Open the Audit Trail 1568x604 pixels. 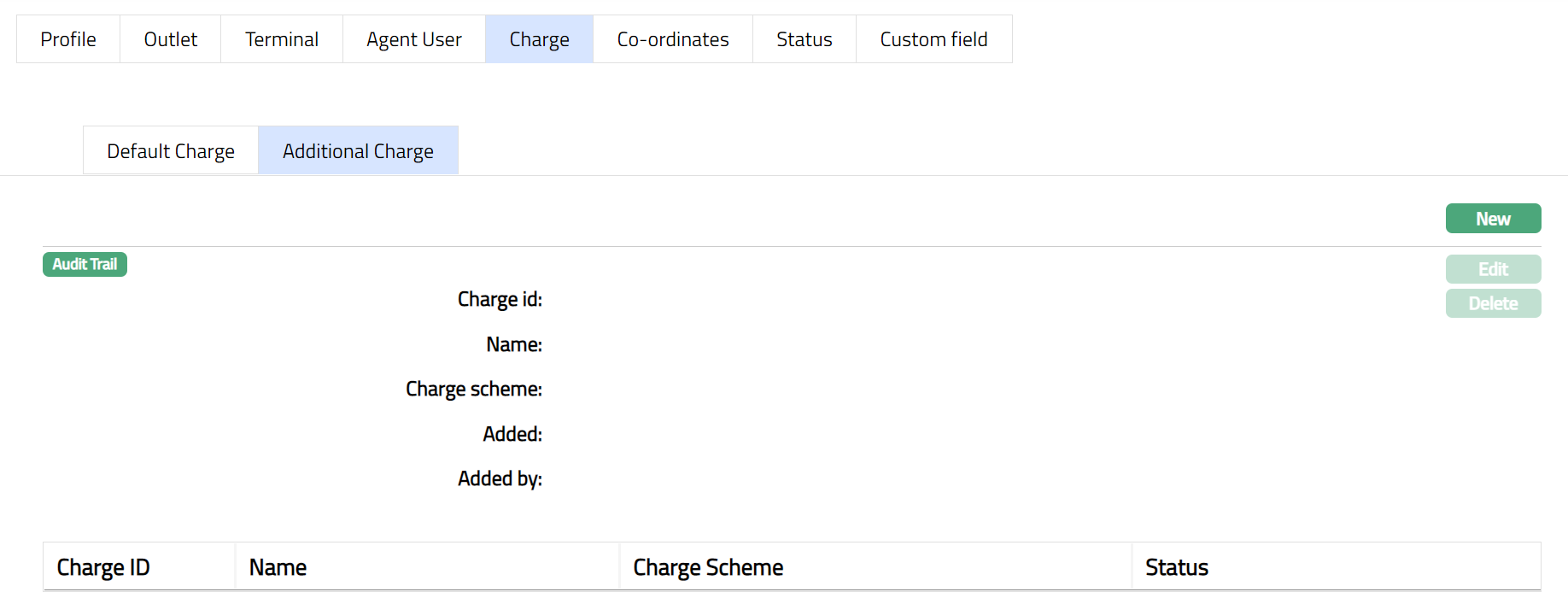coord(85,264)
